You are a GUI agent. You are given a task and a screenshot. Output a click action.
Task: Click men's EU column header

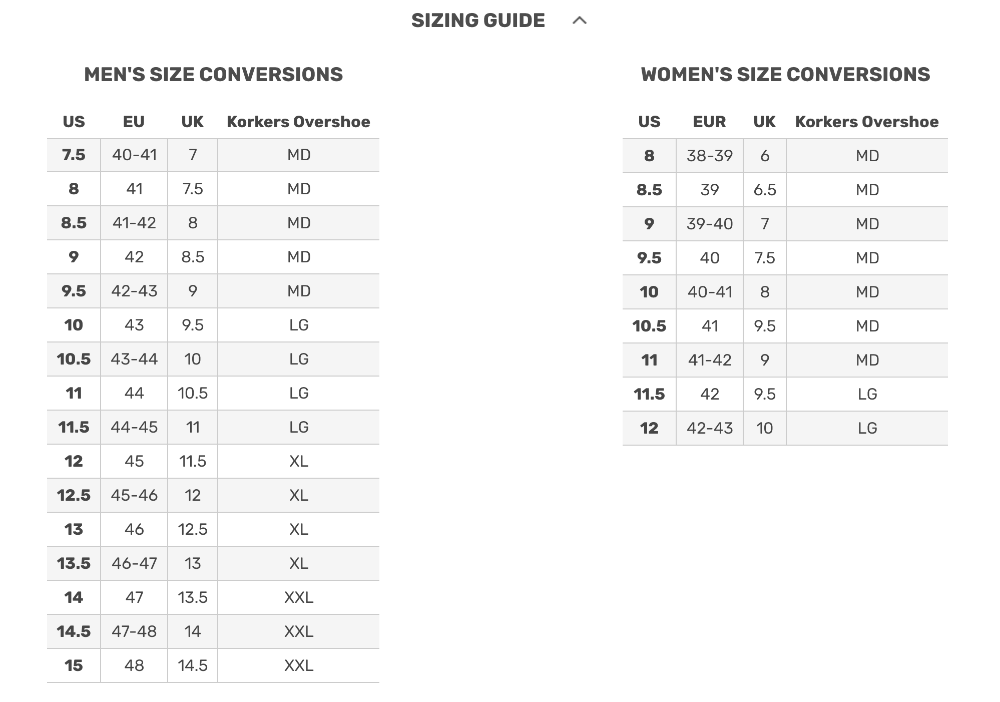[x=134, y=122]
